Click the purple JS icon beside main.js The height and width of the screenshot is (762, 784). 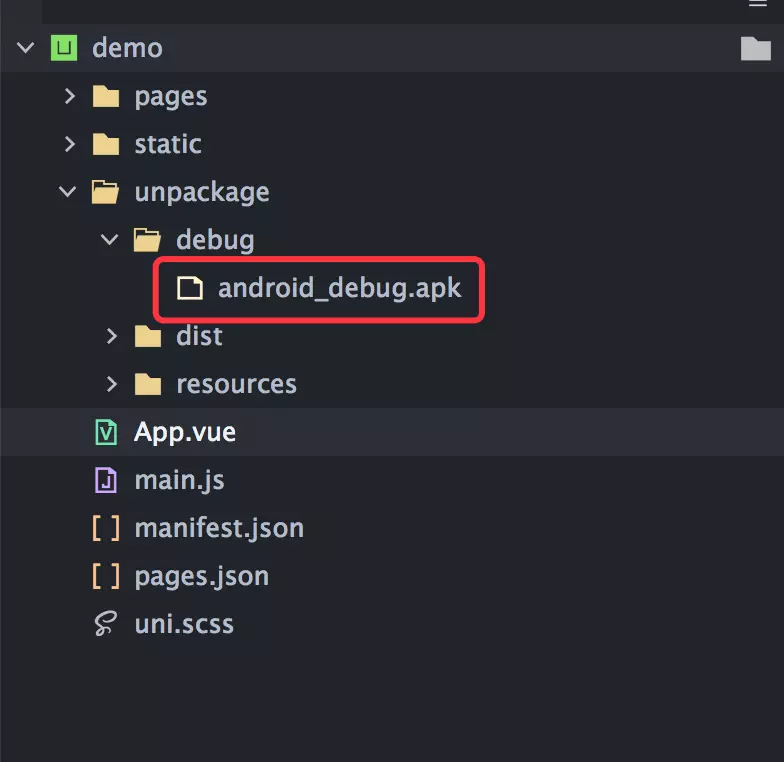click(x=106, y=480)
